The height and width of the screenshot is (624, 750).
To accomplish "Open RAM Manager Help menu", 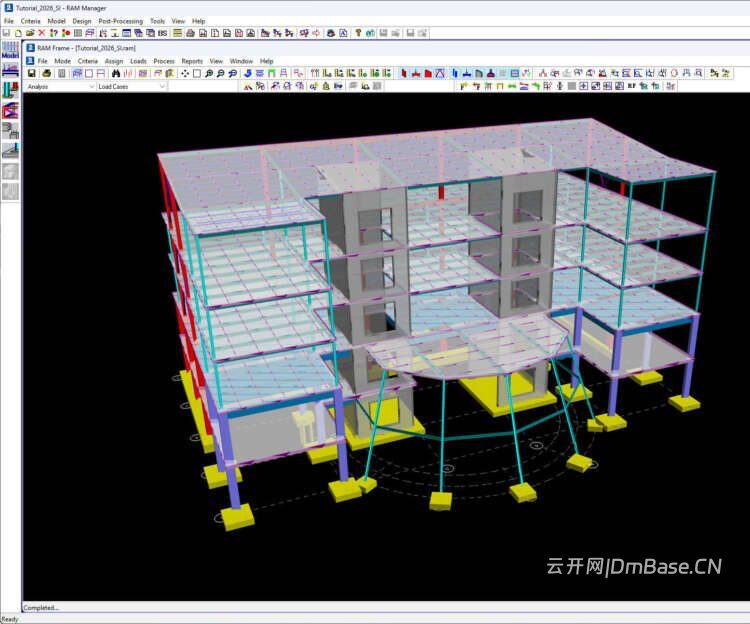I will click(x=199, y=21).
